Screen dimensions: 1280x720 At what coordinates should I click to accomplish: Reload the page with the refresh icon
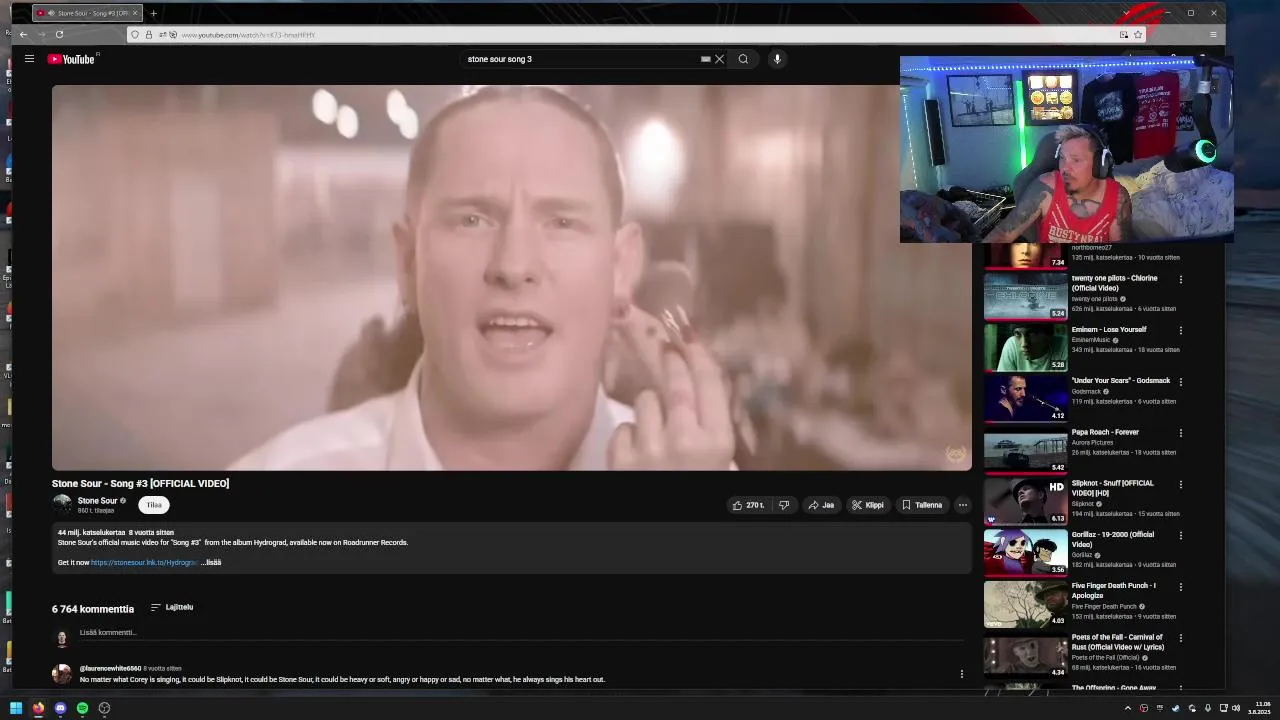click(x=59, y=34)
